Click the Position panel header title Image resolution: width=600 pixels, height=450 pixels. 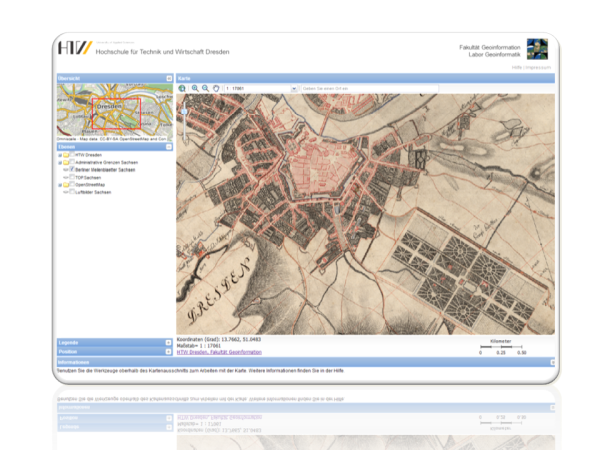click(68, 352)
